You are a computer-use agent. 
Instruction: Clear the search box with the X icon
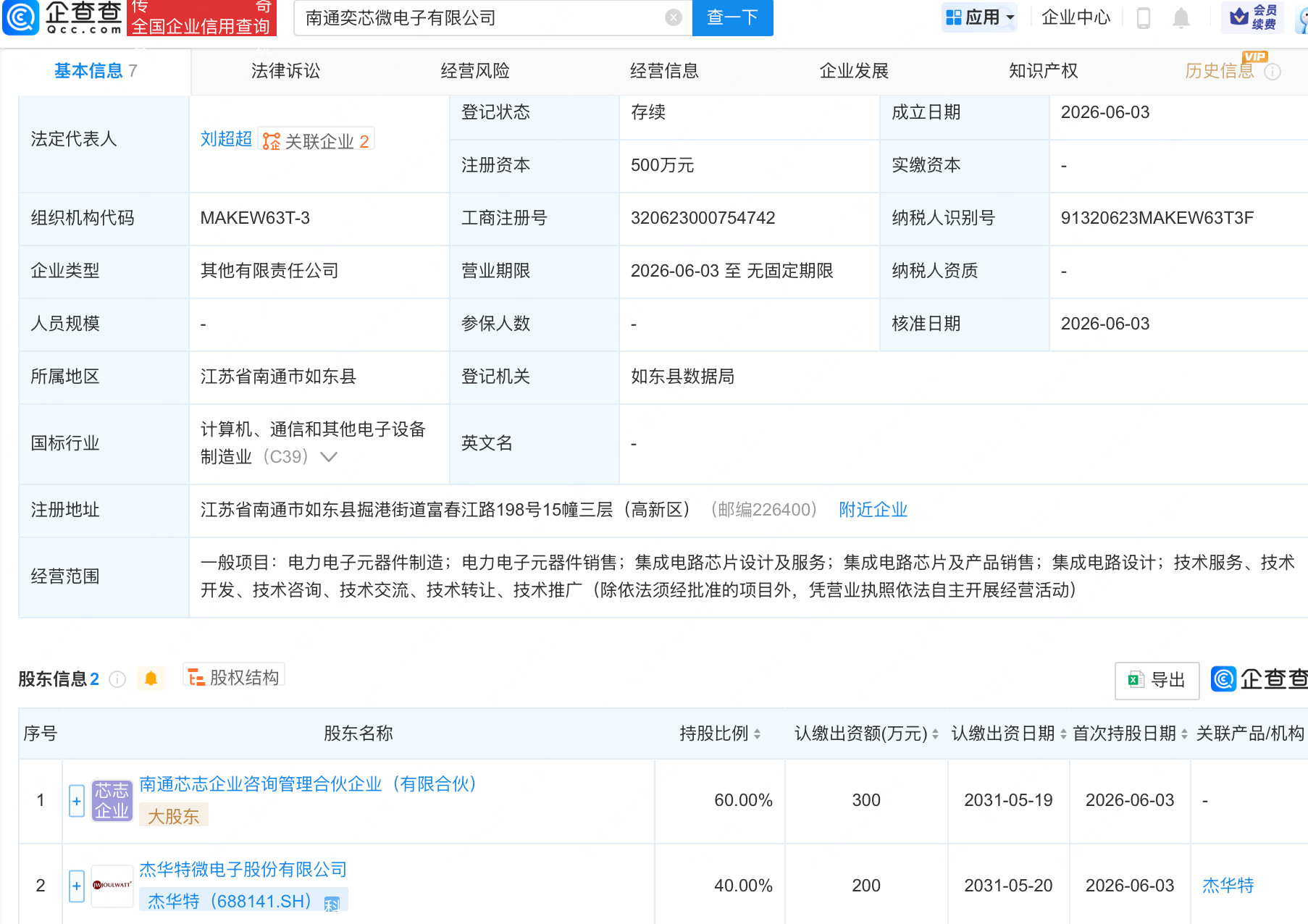[674, 17]
